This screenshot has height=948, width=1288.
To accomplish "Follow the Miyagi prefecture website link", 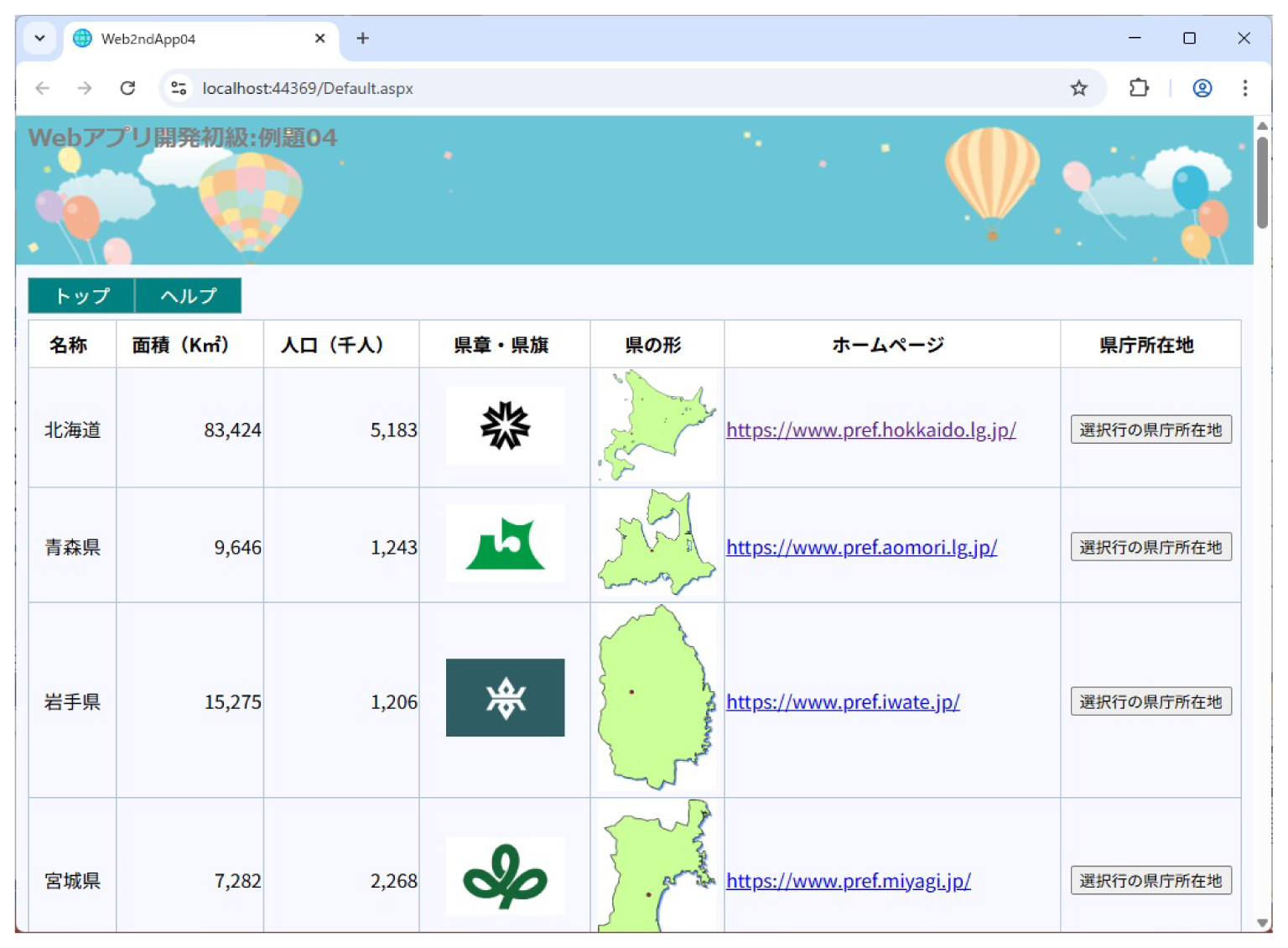I will coord(848,881).
